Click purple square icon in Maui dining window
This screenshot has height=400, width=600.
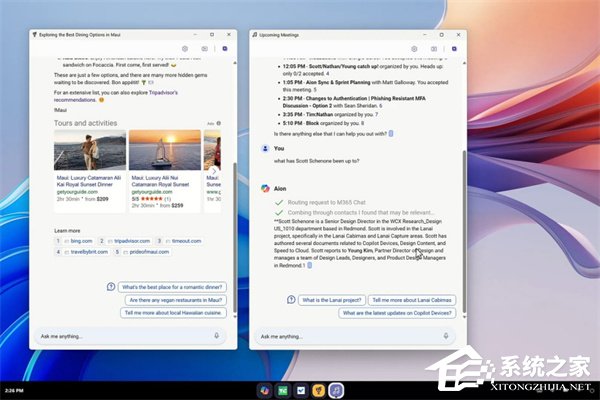point(225,49)
